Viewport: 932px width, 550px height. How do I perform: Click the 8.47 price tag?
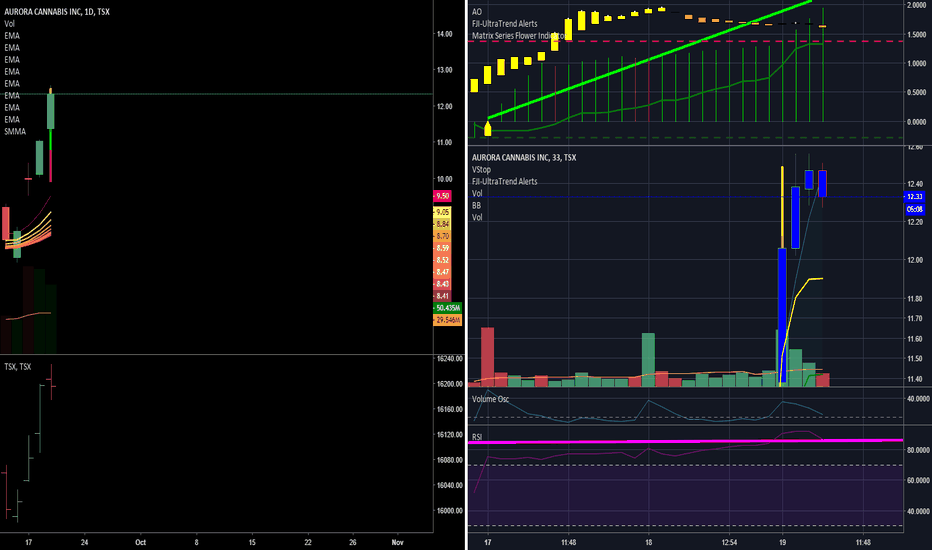coord(442,272)
